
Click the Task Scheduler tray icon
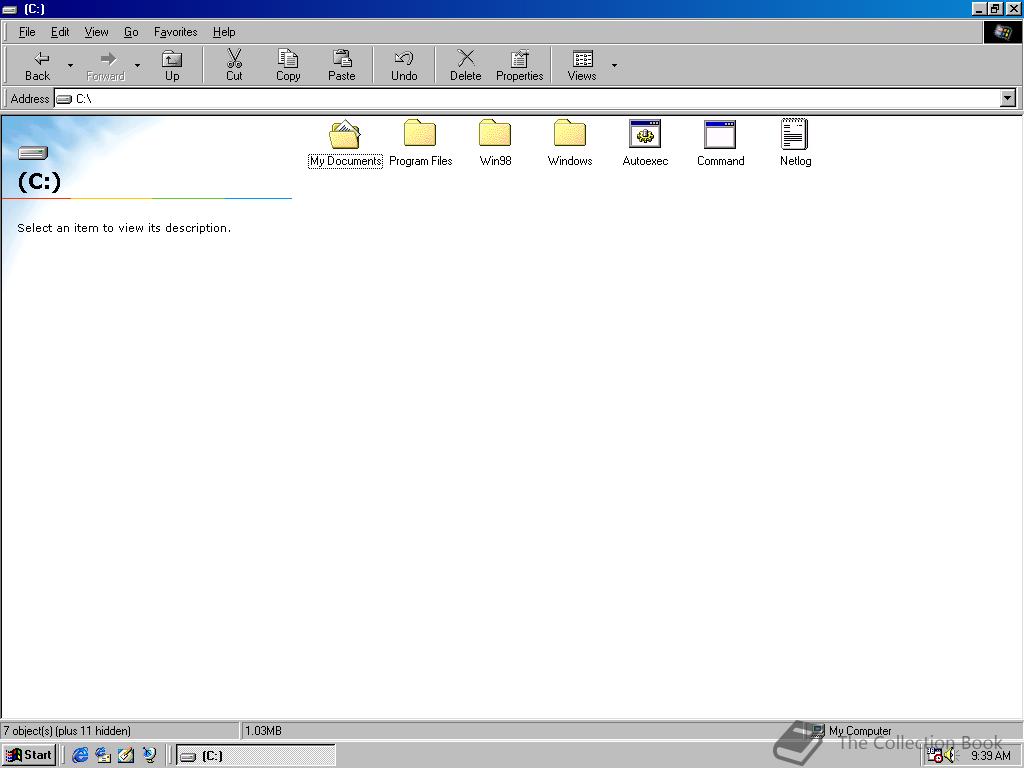tap(935, 756)
